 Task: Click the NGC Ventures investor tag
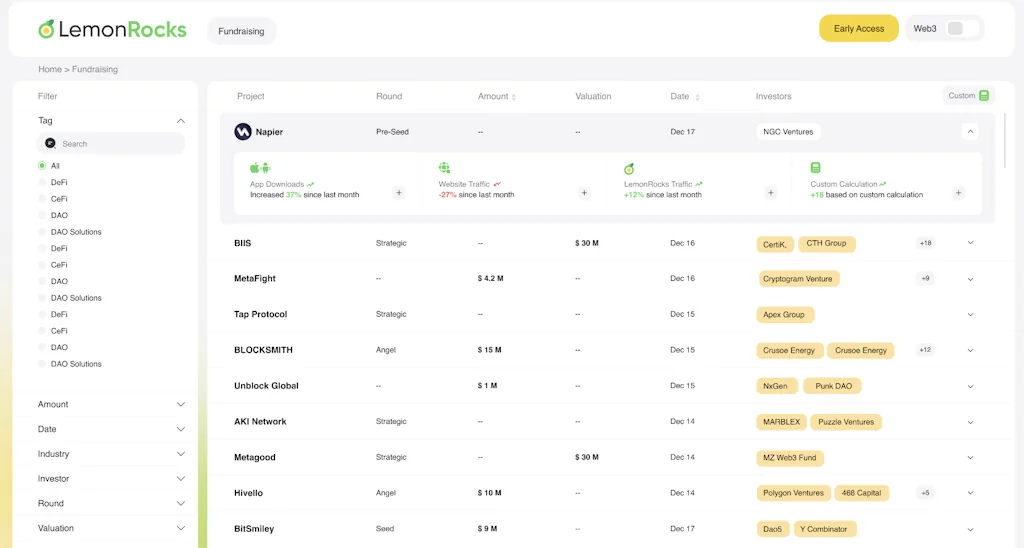787,132
